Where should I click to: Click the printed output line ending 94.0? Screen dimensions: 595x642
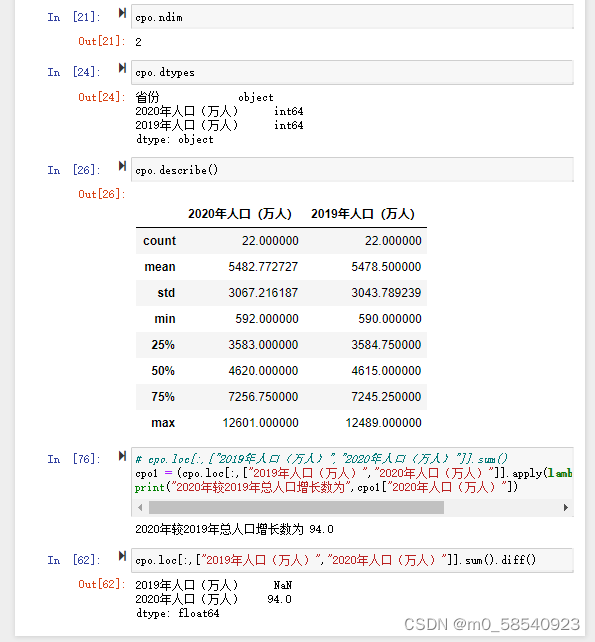point(234,529)
